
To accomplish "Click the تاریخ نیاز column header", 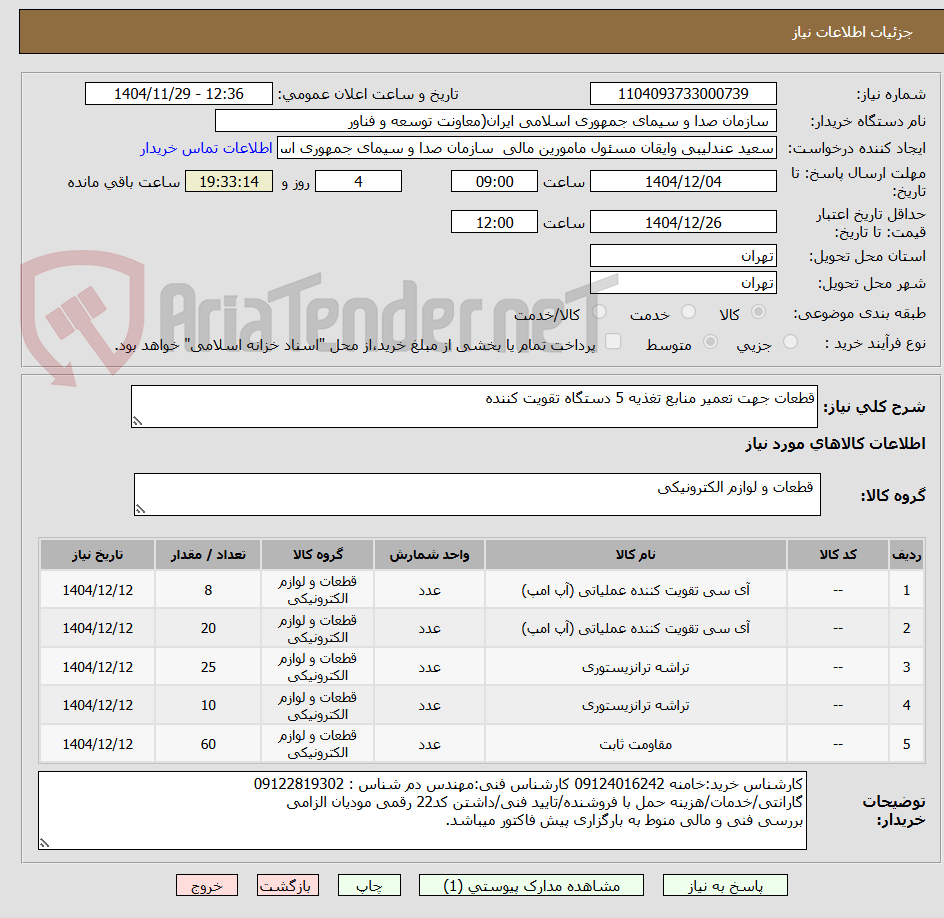I will click(x=98, y=554).
